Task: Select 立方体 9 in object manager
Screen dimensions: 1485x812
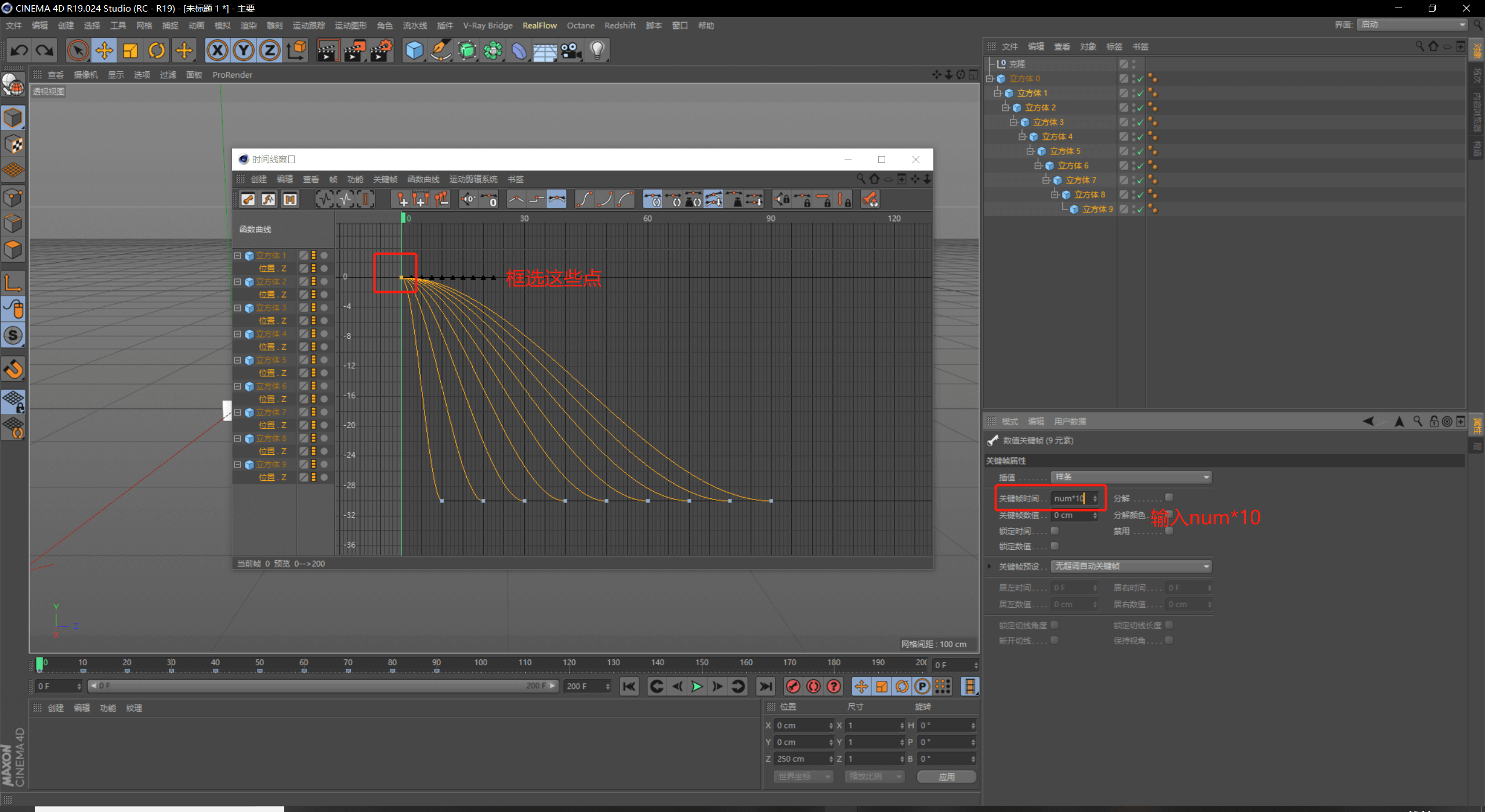Action: click(x=1098, y=209)
